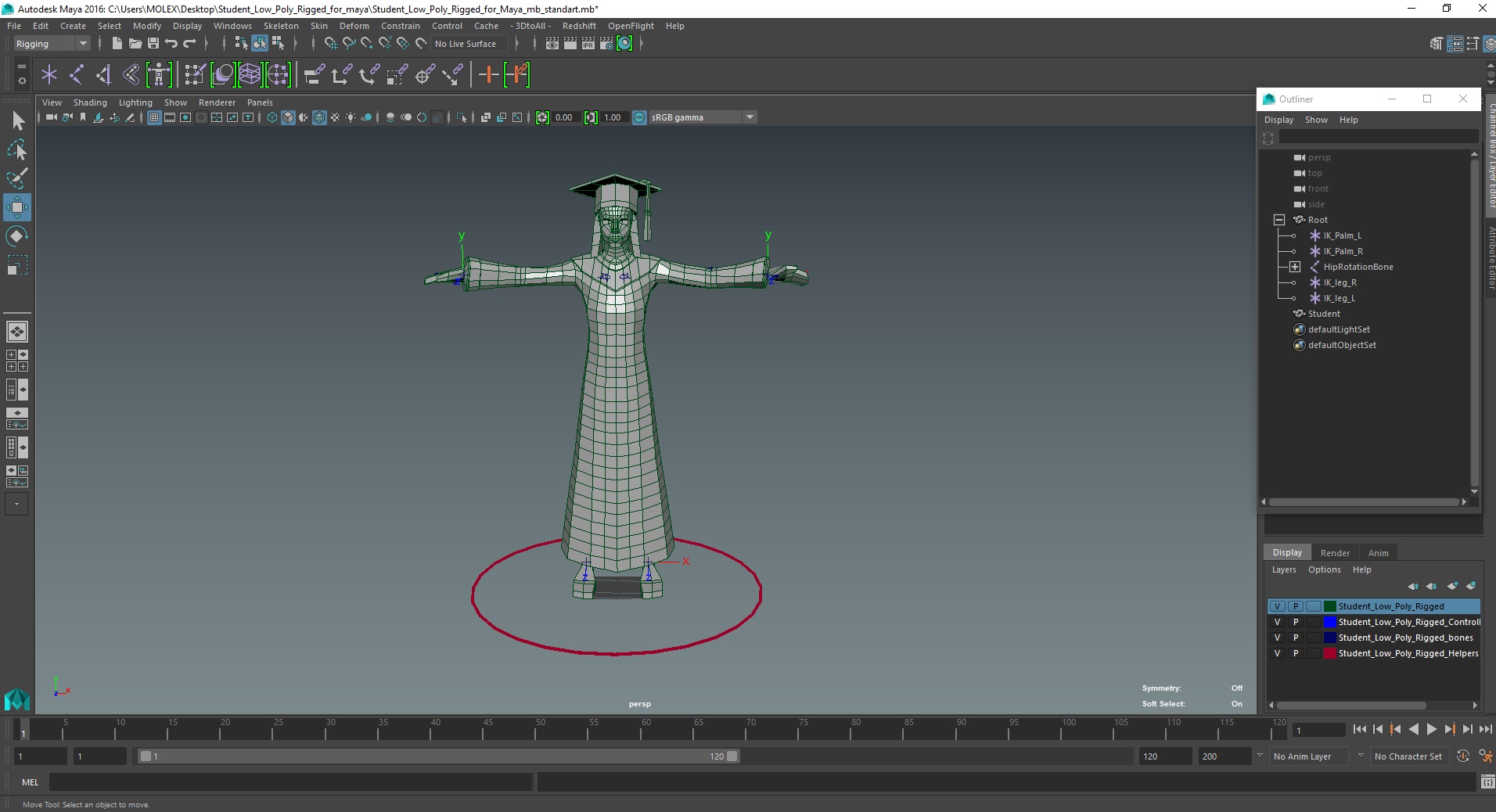1496x812 pixels.
Task: Open the Skeleton menu
Action: [281, 26]
